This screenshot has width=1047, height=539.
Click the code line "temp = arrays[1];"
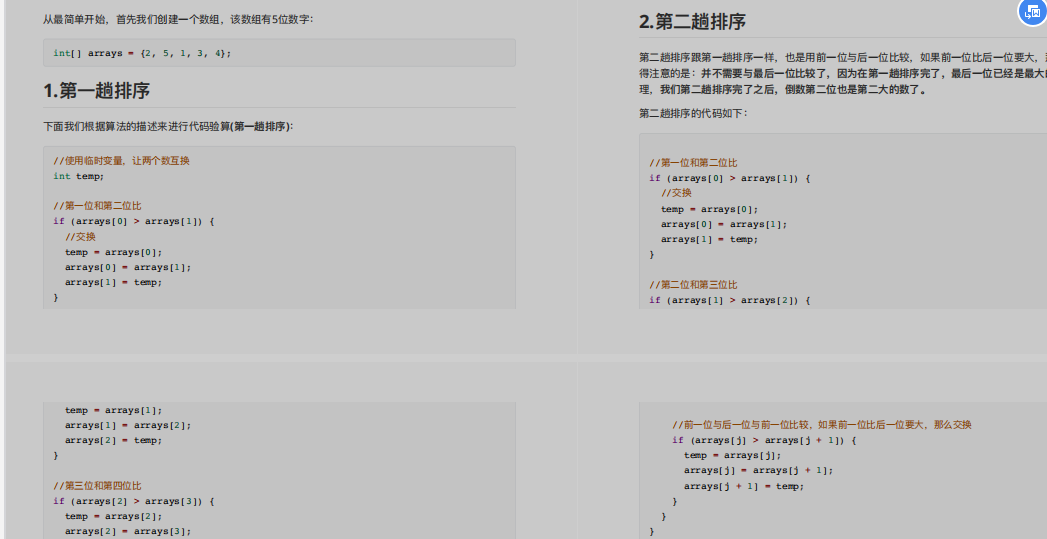[x=114, y=410]
